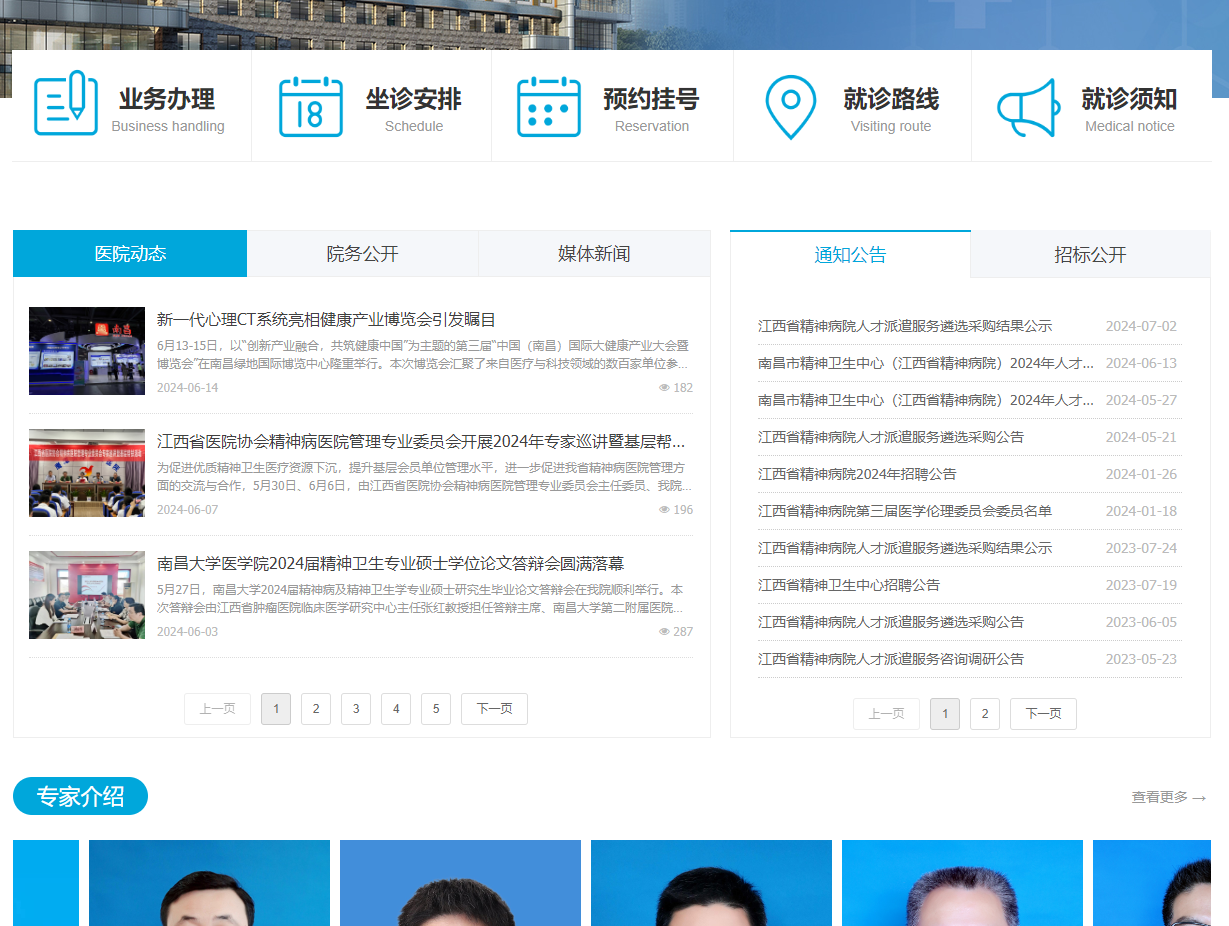Screen dimensions: 1229x926
Task: Click news date 2024-06-07
Action: point(187,510)
